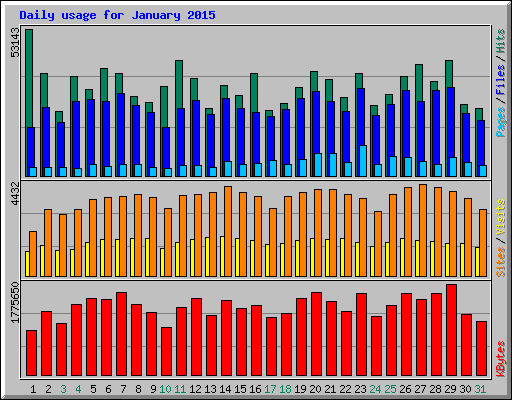Click the red KBytes bar for day 10
This screenshot has width=512, height=400.
(x=166, y=351)
